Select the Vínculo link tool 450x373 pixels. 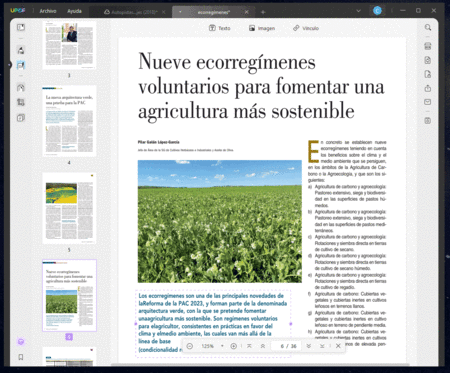click(306, 28)
